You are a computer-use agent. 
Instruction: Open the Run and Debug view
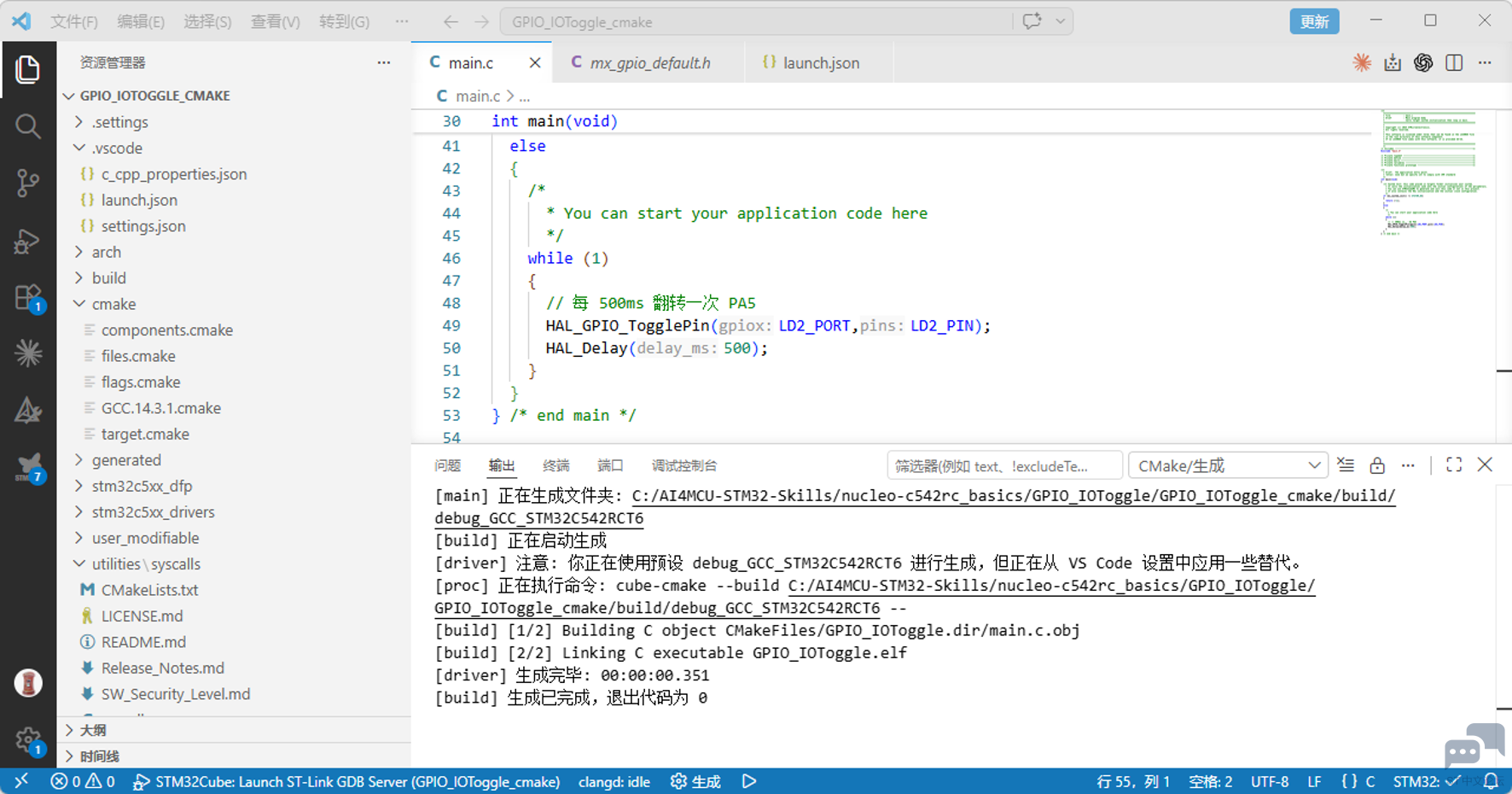tap(27, 241)
